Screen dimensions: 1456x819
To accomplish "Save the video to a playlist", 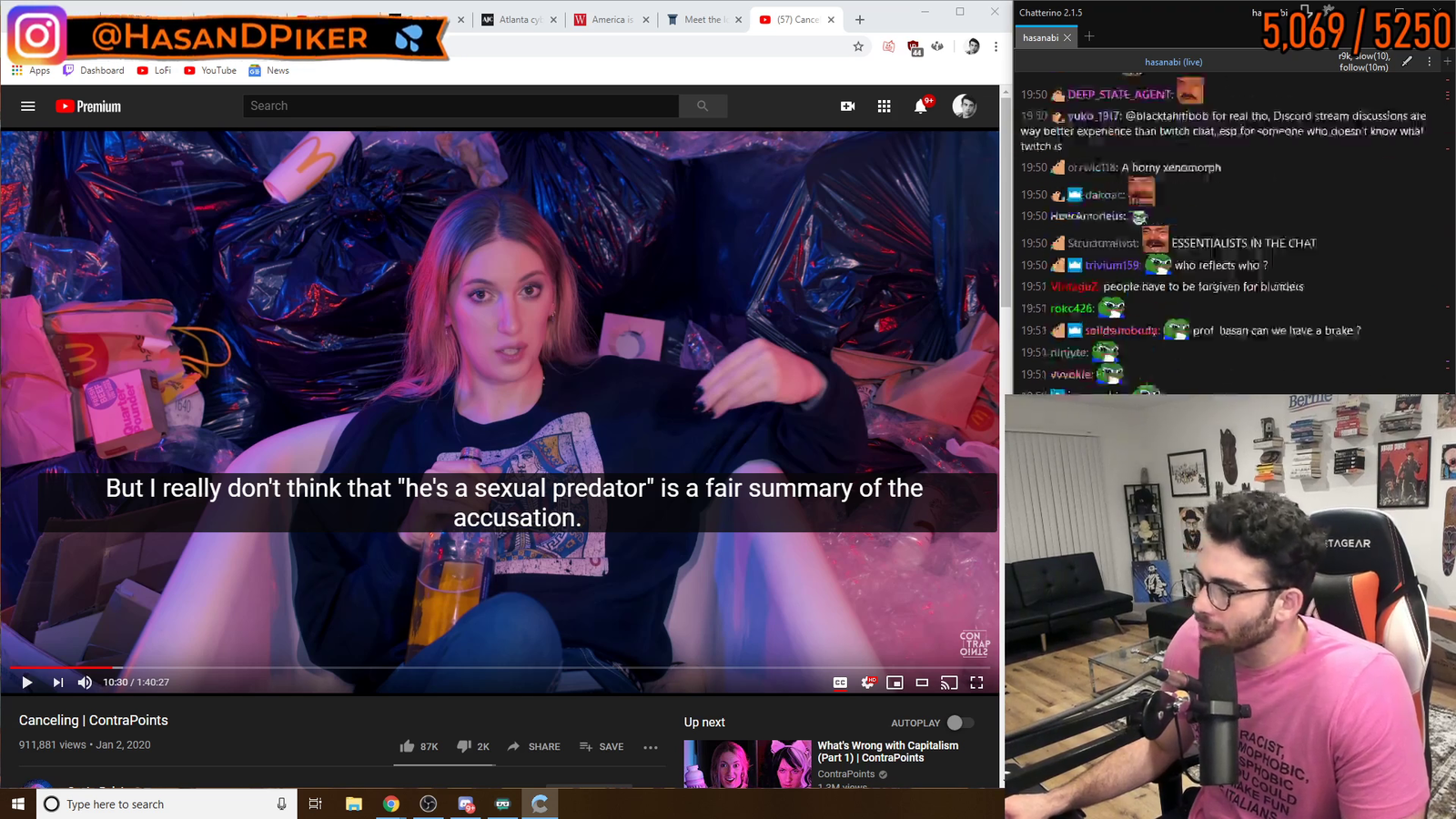I will 602,746.
